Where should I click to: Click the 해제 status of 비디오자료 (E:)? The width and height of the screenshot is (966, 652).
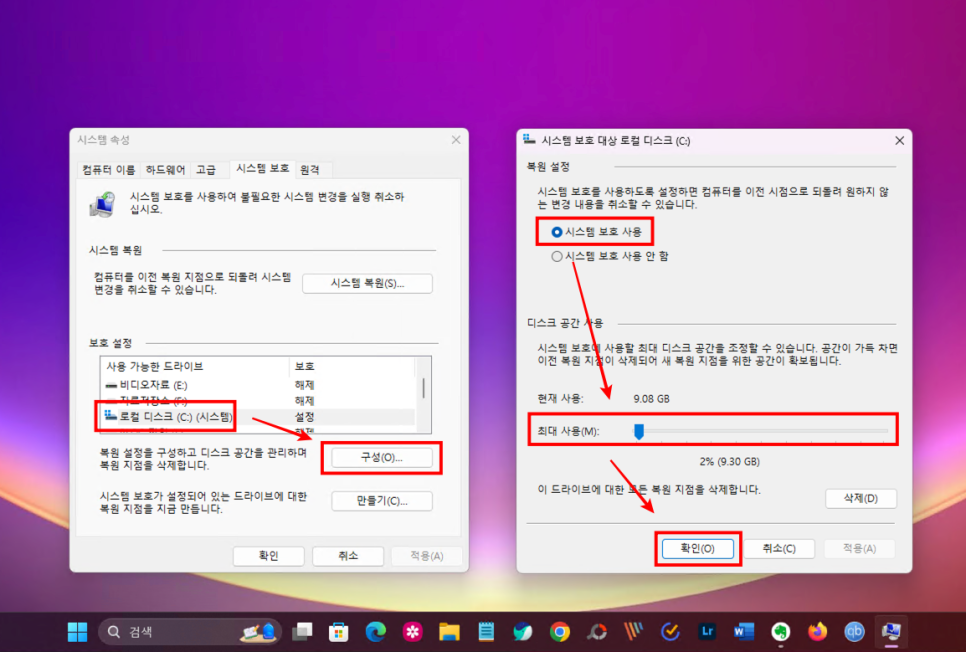click(x=304, y=385)
